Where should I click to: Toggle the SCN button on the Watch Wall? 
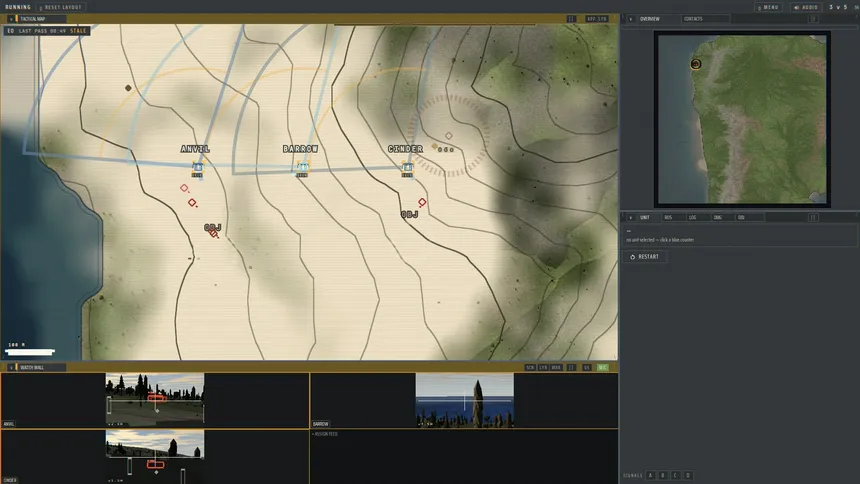[530, 367]
